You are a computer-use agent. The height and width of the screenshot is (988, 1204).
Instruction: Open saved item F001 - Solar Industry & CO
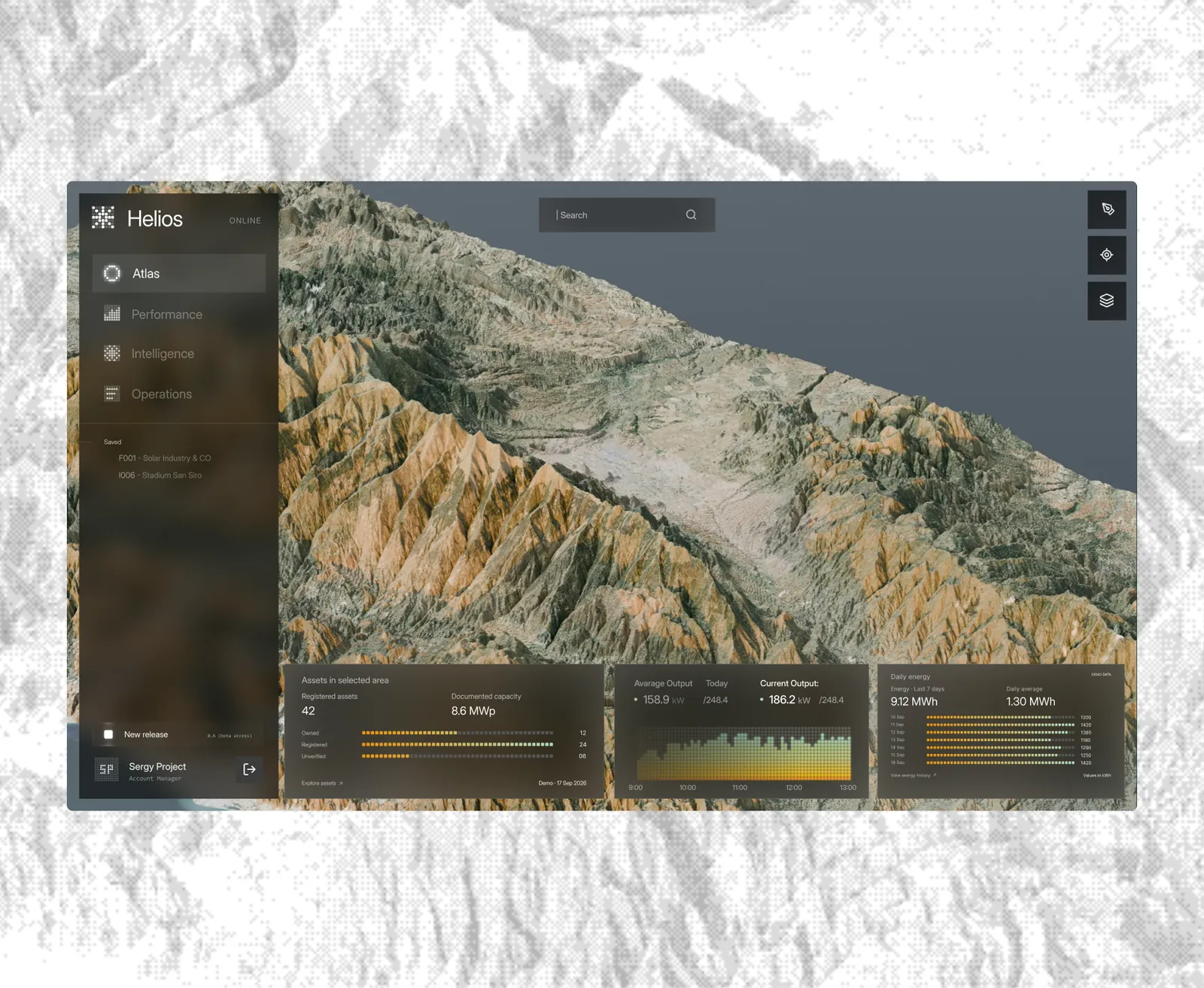point(164,458)
